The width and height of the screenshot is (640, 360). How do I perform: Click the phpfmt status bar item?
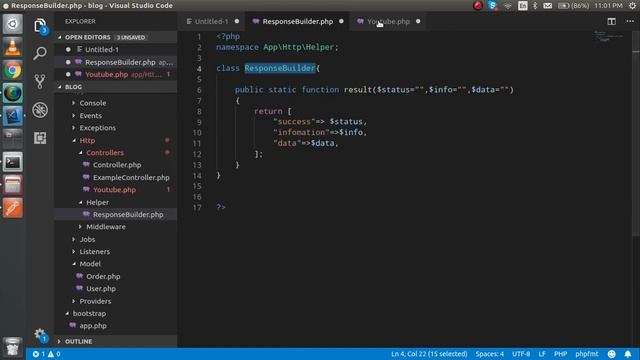[x=587, y=354]
